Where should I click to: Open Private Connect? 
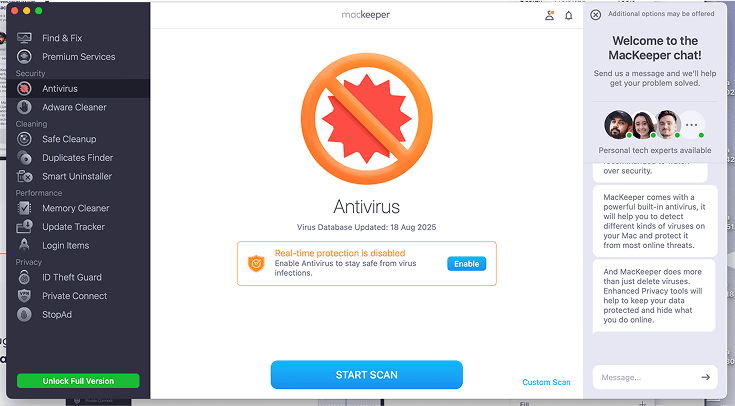[75, 296]
